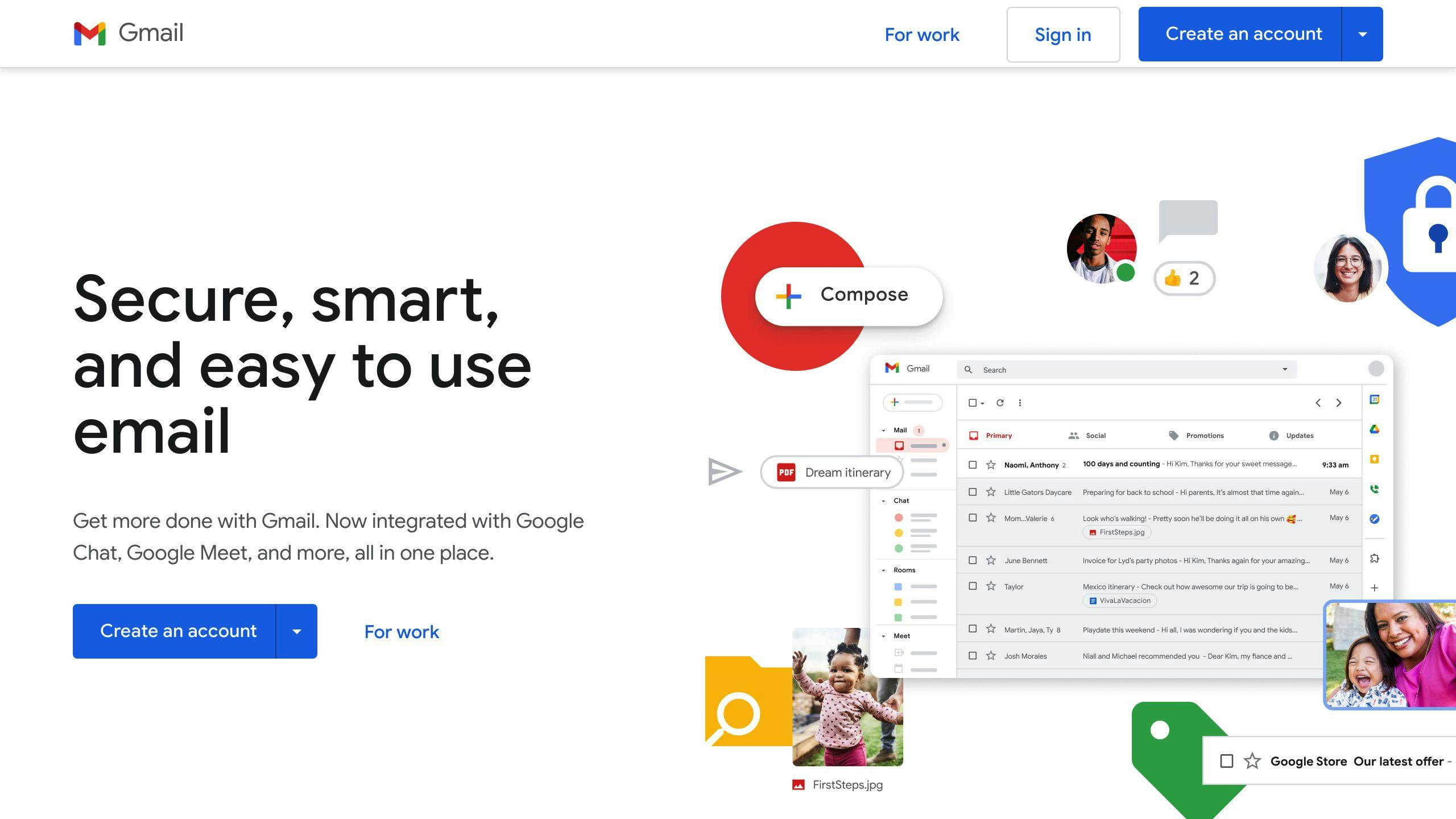Star the June Bennett email
This screenshot has height=819, width=1456.
coord(991,560)
